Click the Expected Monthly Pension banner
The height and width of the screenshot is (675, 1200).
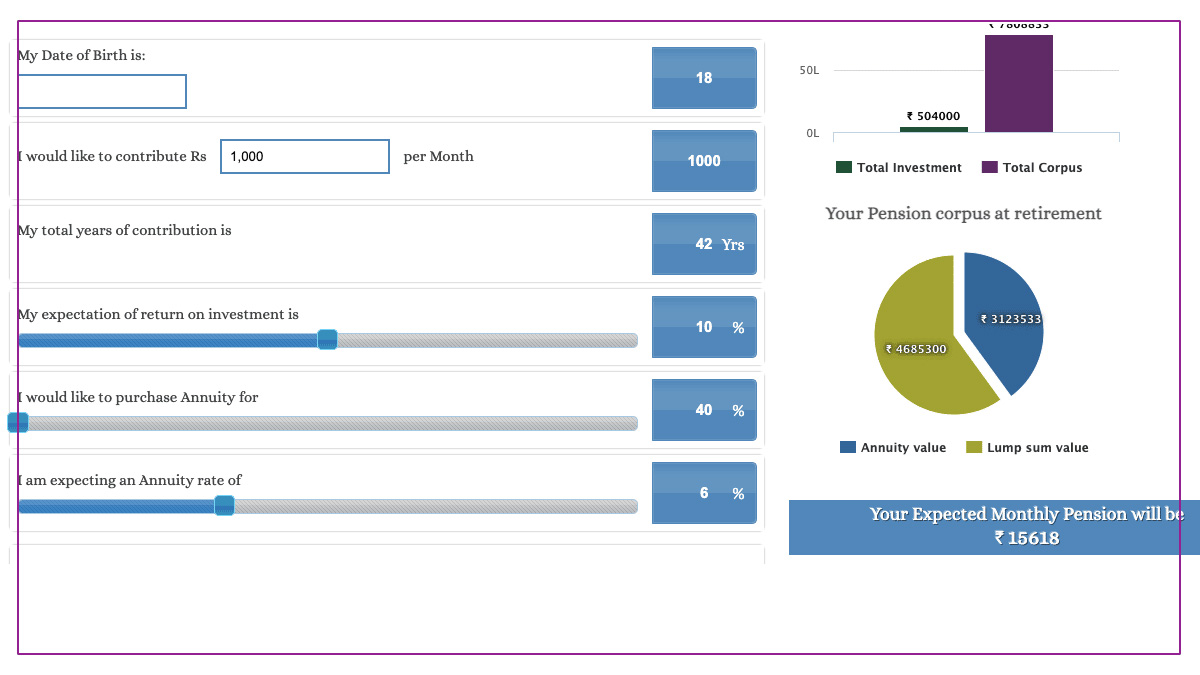[994, 527]
